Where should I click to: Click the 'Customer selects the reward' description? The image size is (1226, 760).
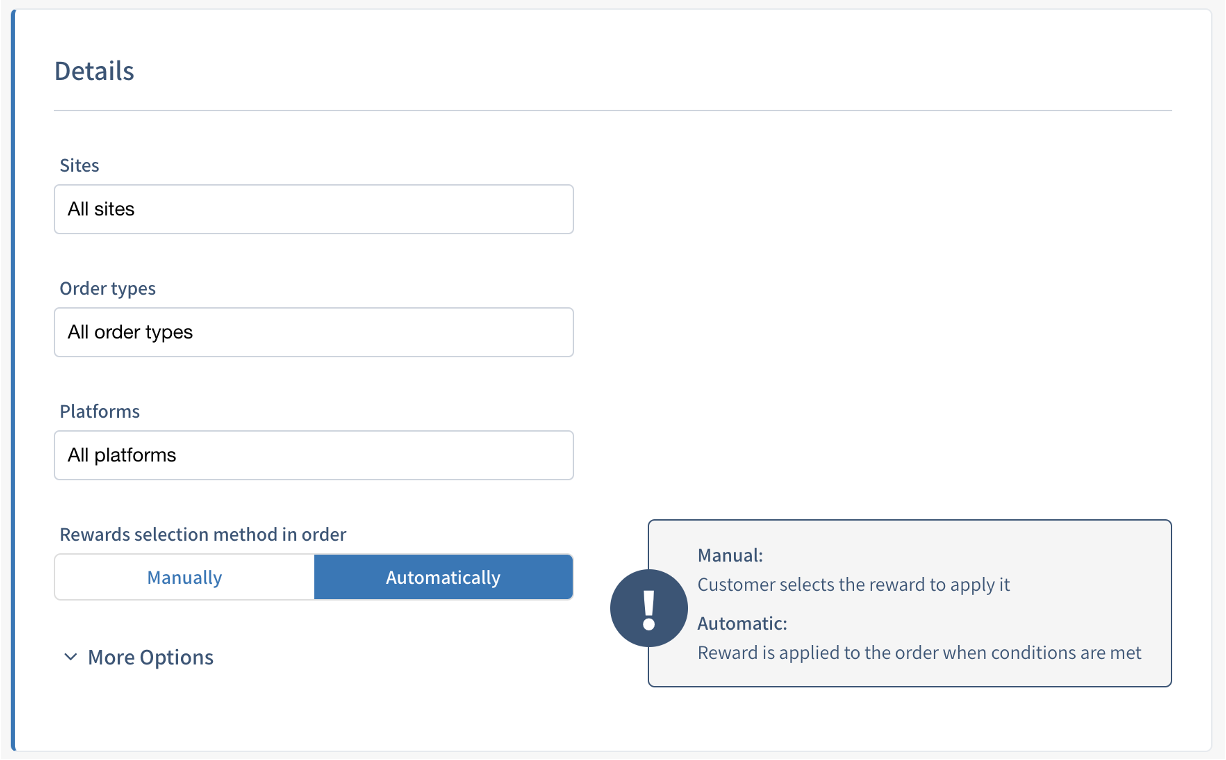click(854, 584)
